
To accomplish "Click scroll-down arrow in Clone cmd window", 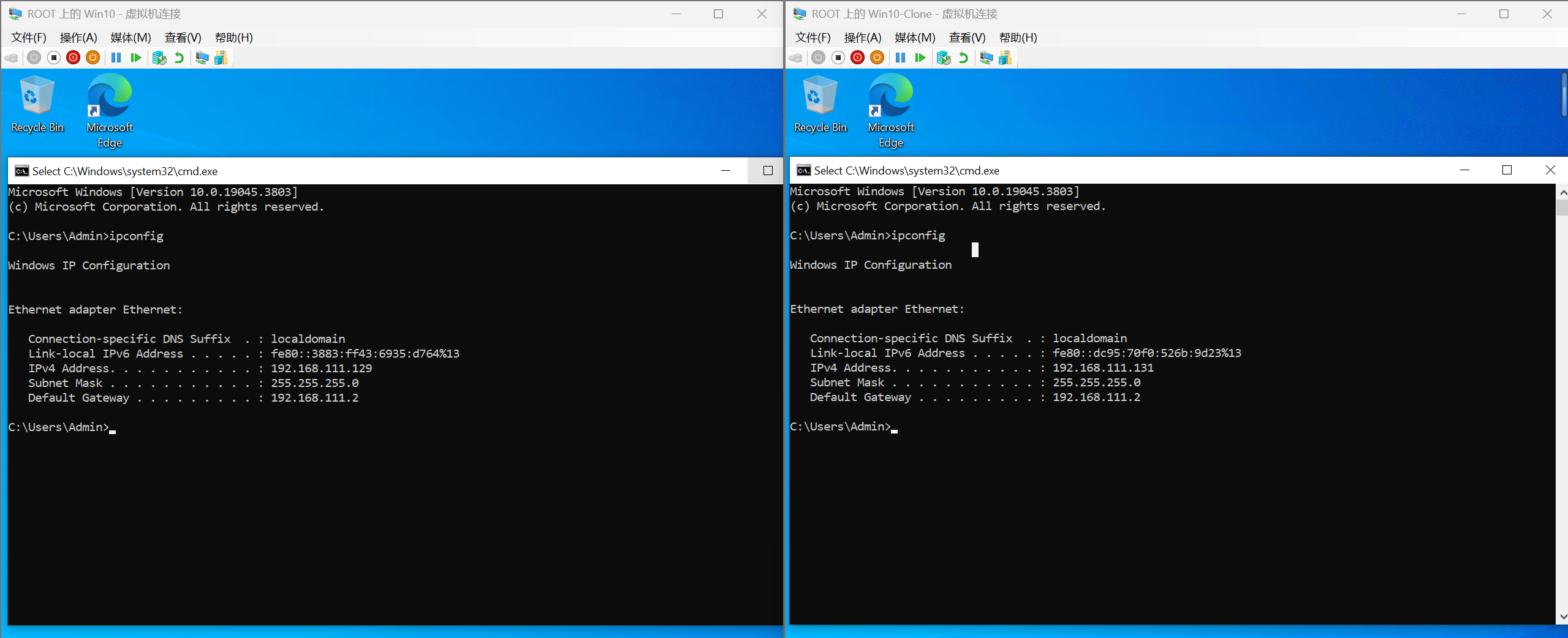I will (x=1562, y=617).
